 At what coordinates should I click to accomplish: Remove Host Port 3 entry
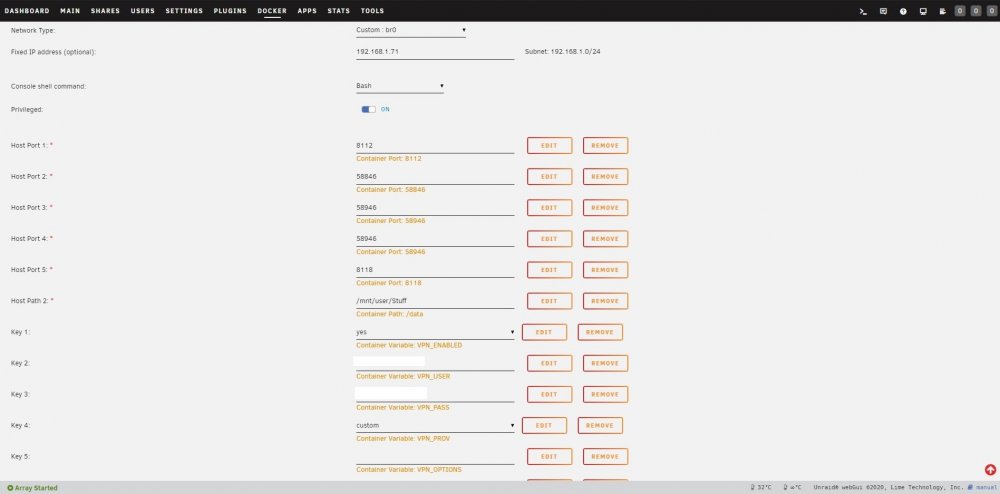coord(605,208)
